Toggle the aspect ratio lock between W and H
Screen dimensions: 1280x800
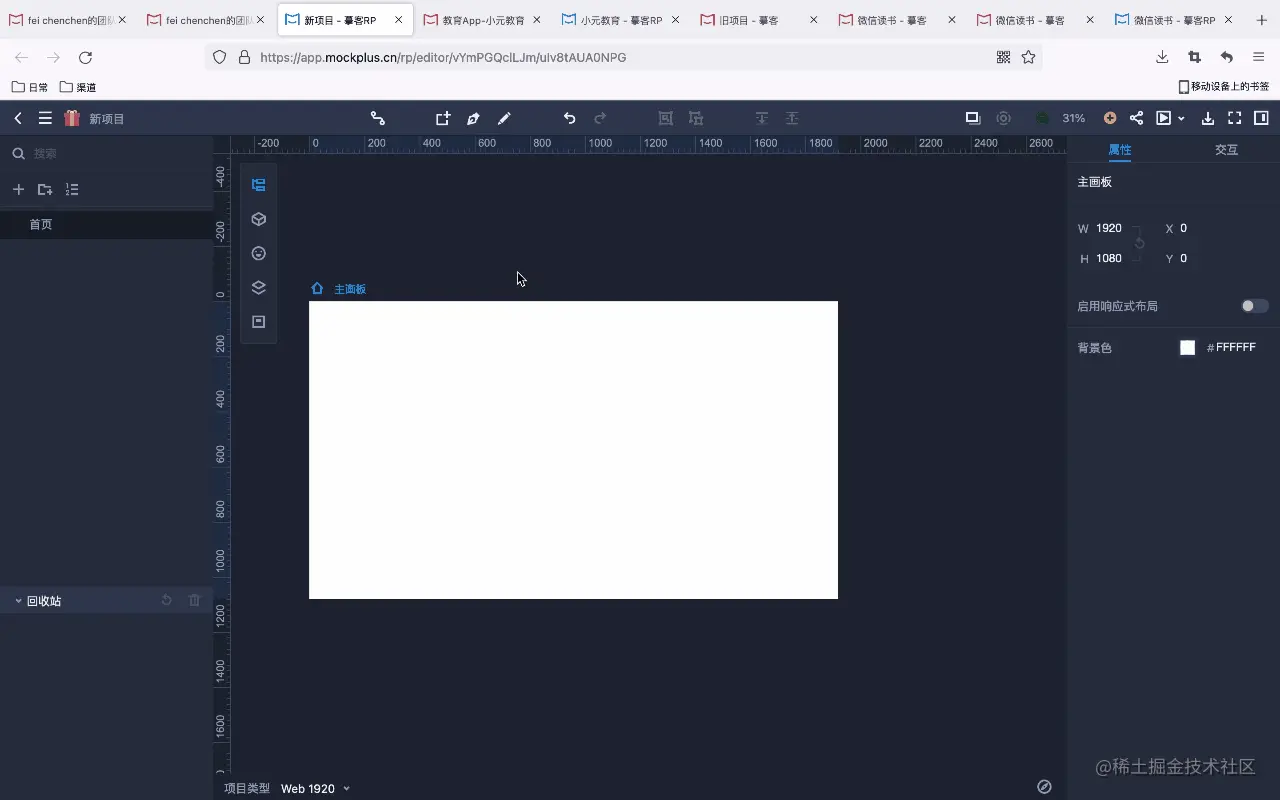click(x=1139, y=243)
